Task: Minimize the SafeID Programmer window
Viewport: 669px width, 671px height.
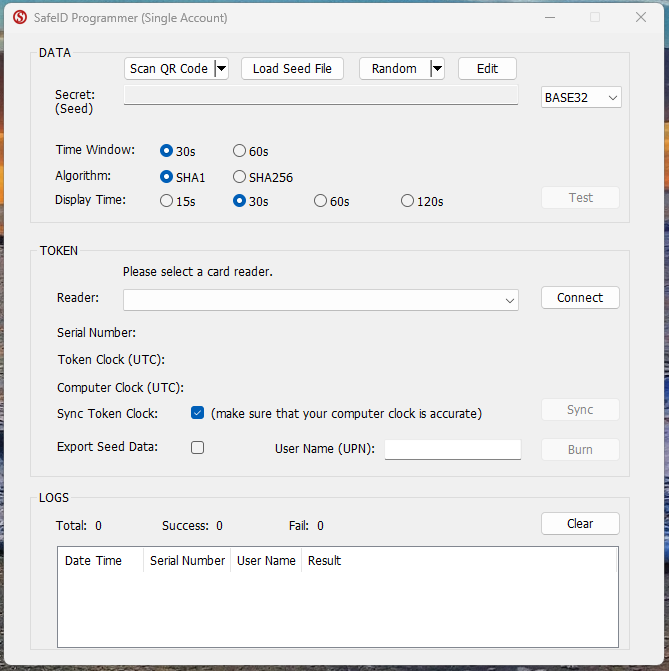Action: tap(550, 18)
